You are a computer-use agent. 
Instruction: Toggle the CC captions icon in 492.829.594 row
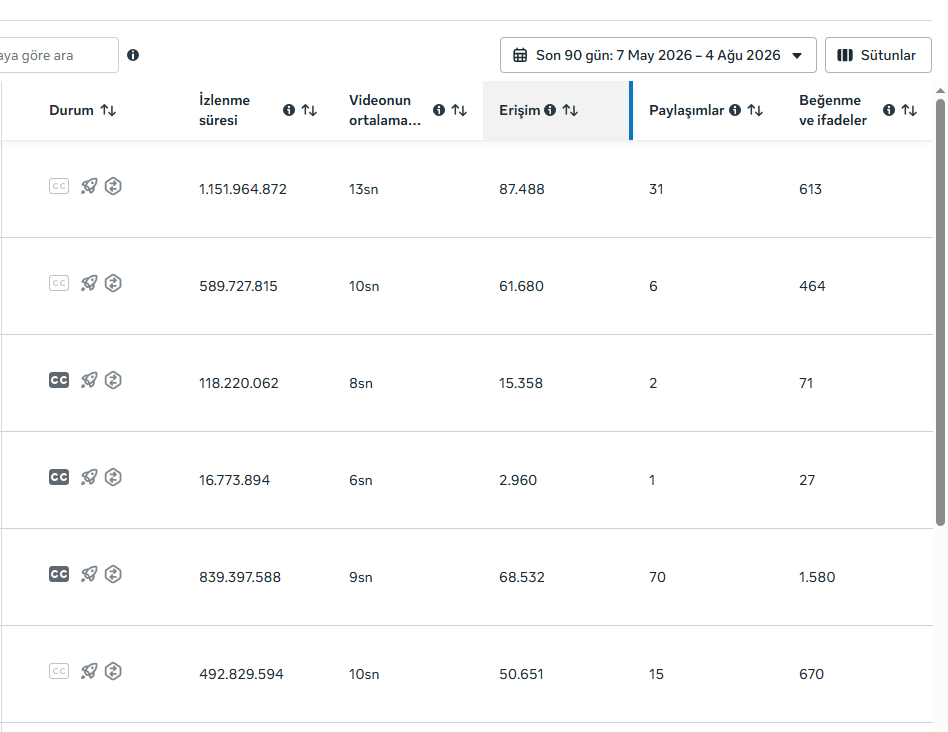tap(59, 671)
